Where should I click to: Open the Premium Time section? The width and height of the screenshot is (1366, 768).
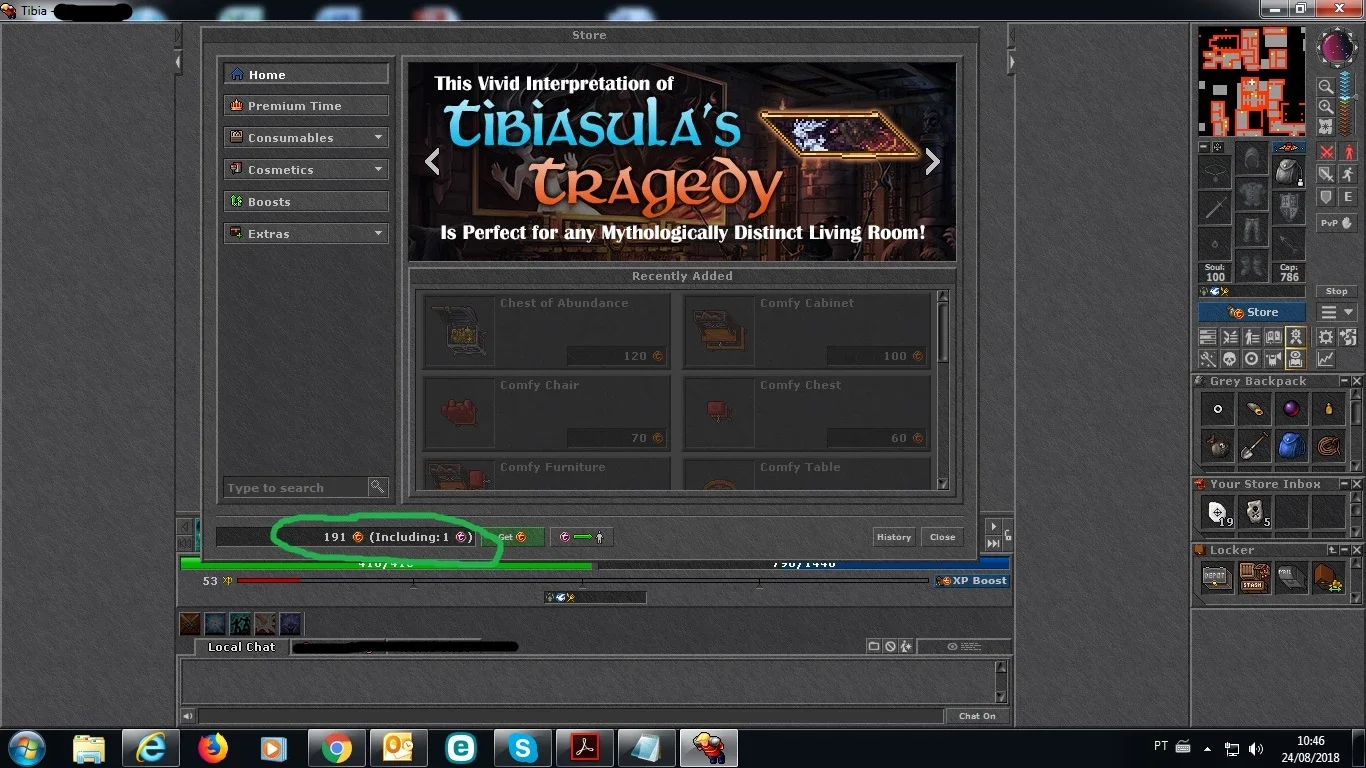[306, 106]
